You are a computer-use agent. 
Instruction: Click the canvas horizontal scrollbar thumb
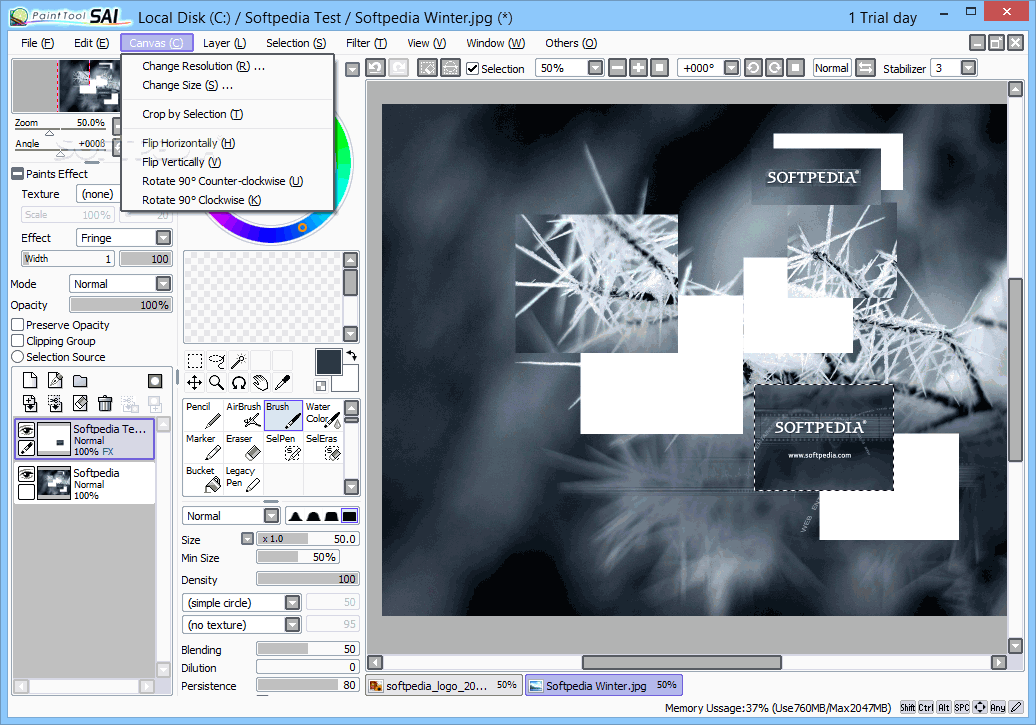tap(682, 662)
